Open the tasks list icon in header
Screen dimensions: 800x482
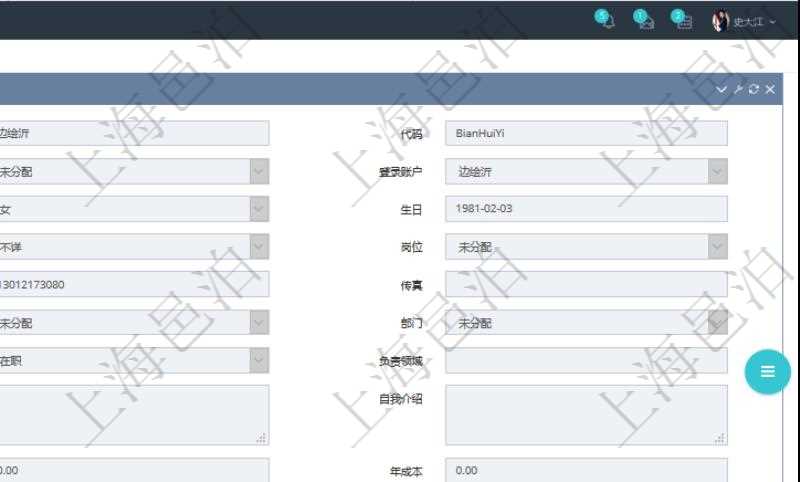click(x=682, y=19)
